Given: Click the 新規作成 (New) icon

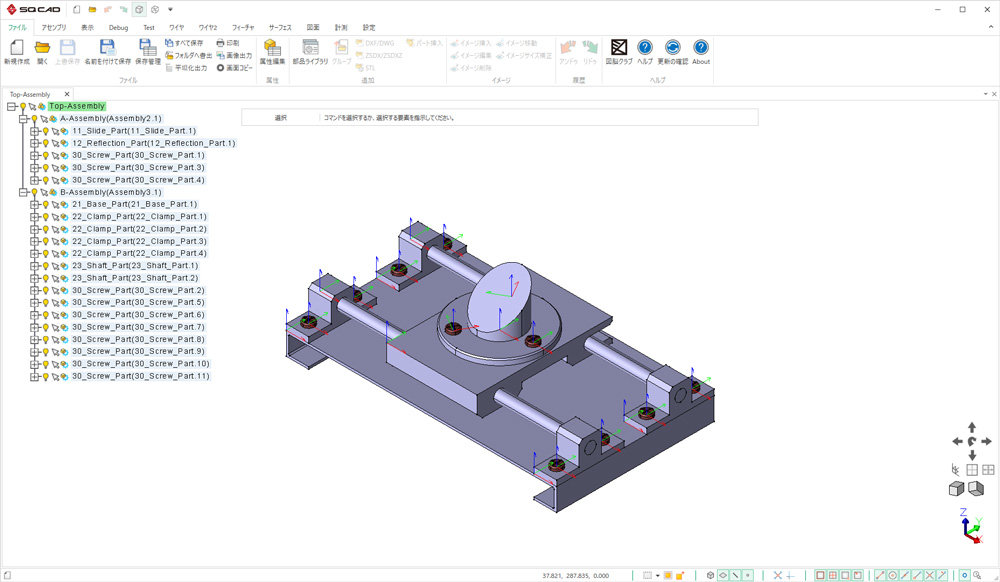Looking at the screenshot, I should 15,48.
